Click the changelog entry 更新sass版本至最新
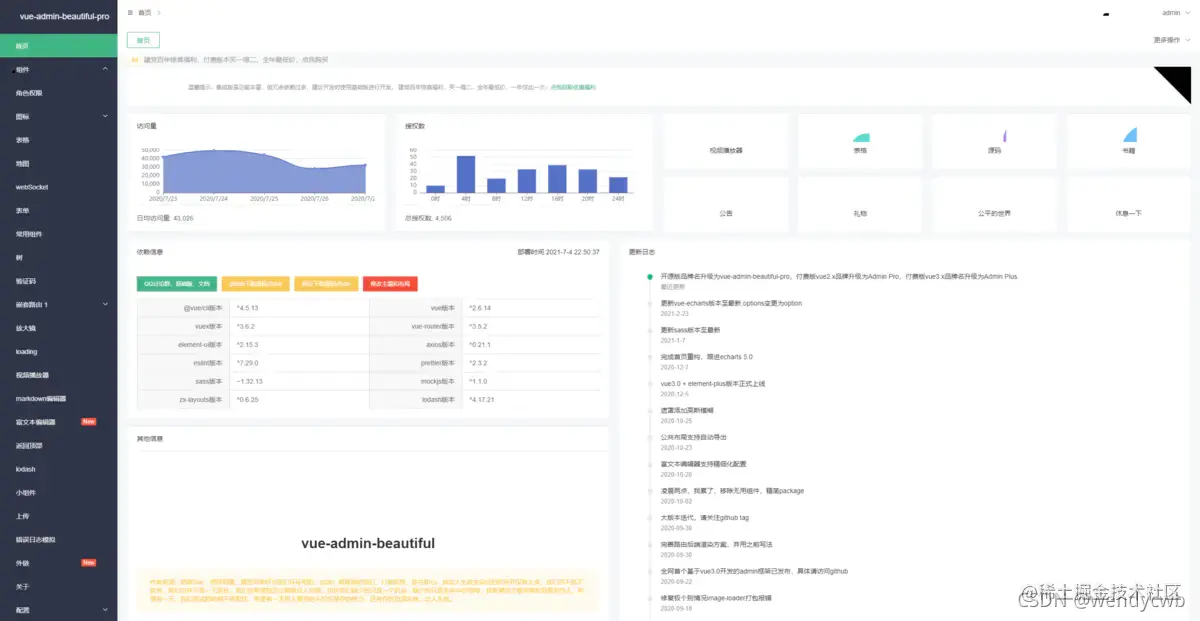Viewport: 1200px width, 621px height. [690, 329]
